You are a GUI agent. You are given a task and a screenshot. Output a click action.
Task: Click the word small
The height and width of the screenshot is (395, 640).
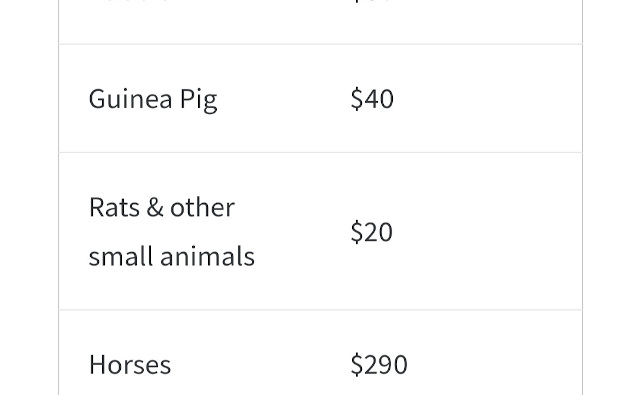tap(121, 256)
